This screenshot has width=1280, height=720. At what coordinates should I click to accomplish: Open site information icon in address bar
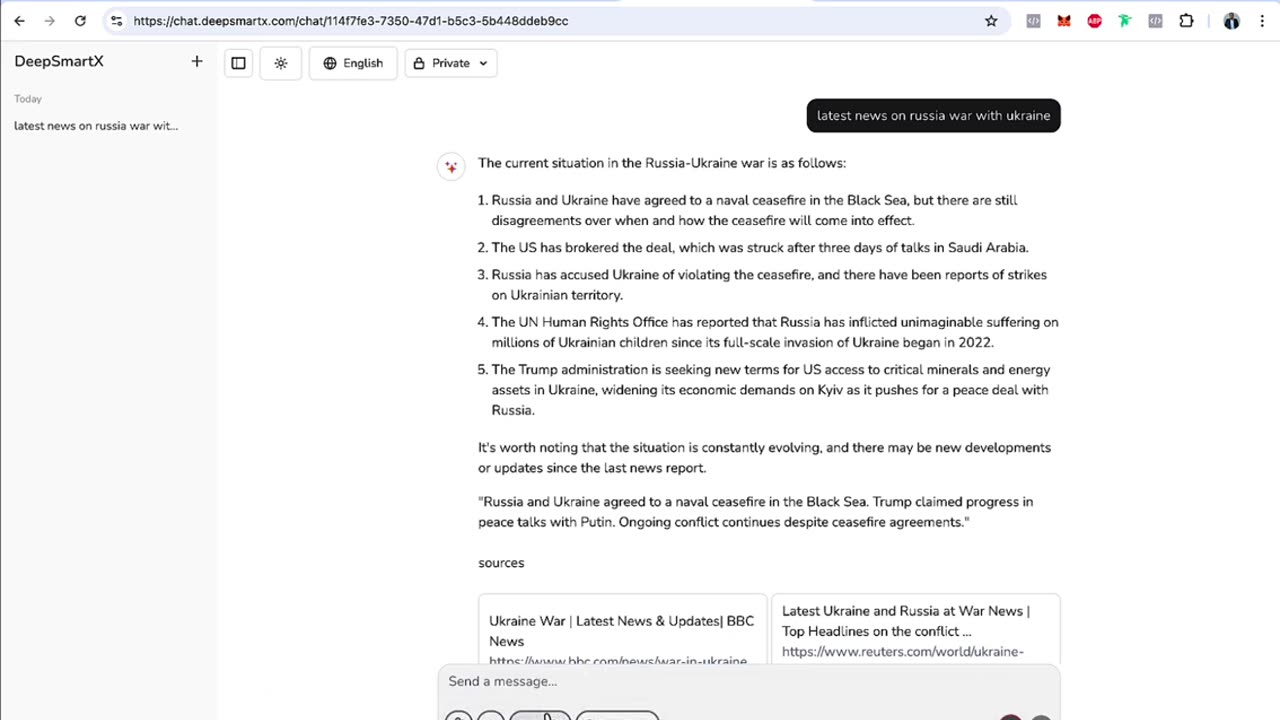coord(116,20)
